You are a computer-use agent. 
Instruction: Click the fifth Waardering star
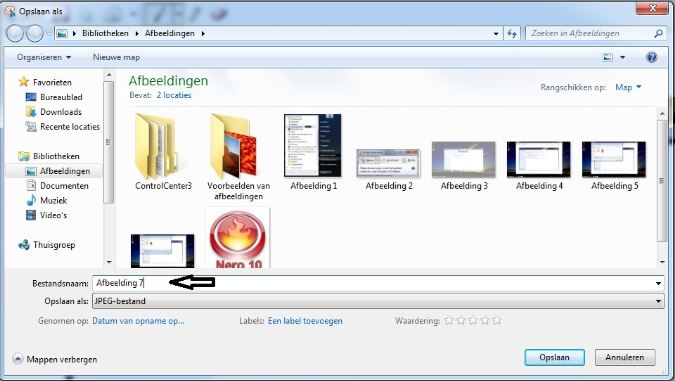tap(497, 321)
